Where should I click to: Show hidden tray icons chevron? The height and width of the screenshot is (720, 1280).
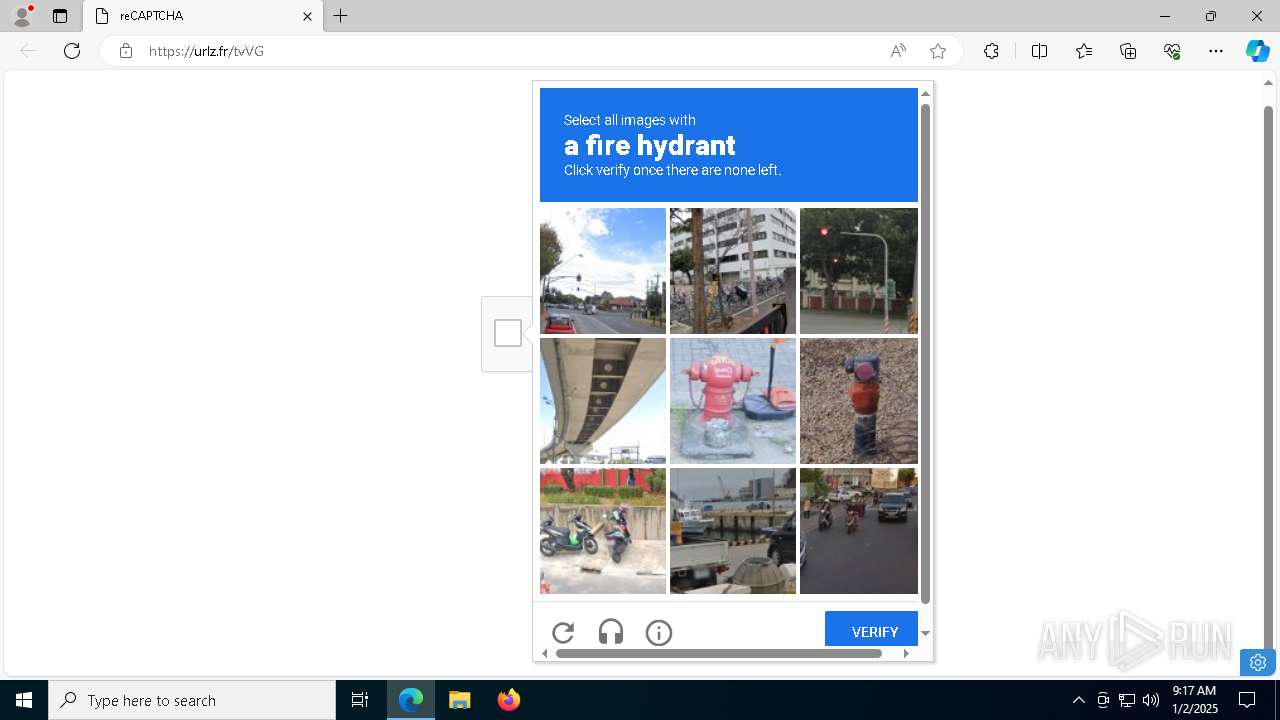1078,700
